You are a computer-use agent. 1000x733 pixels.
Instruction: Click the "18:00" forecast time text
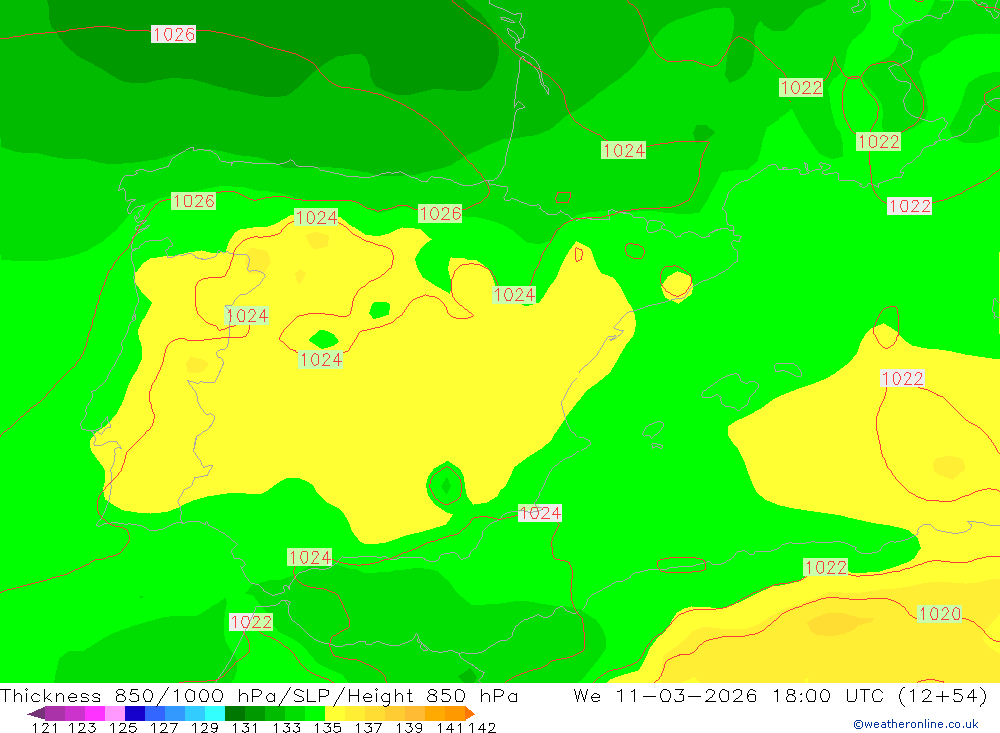802,695
